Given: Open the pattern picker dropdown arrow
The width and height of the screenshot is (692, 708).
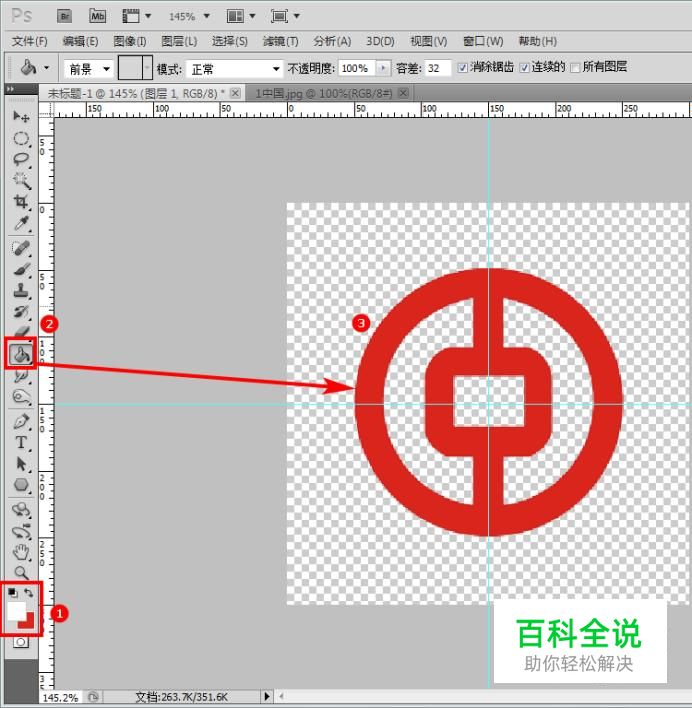Looking at the screenshot, I should (x=147, y=68).
